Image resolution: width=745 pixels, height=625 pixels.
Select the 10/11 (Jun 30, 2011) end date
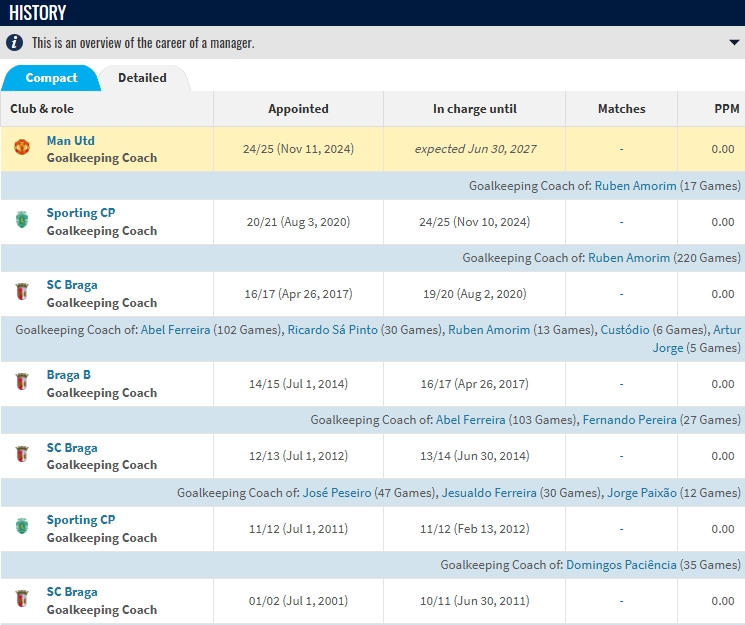(x=475, y=601)
